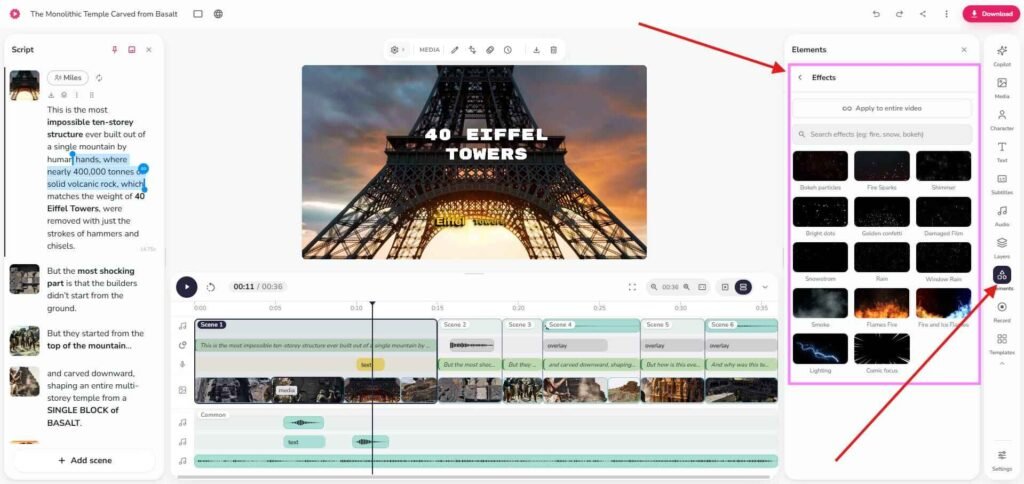
Task: Click the Search effects input field
Action: point(882,134)
